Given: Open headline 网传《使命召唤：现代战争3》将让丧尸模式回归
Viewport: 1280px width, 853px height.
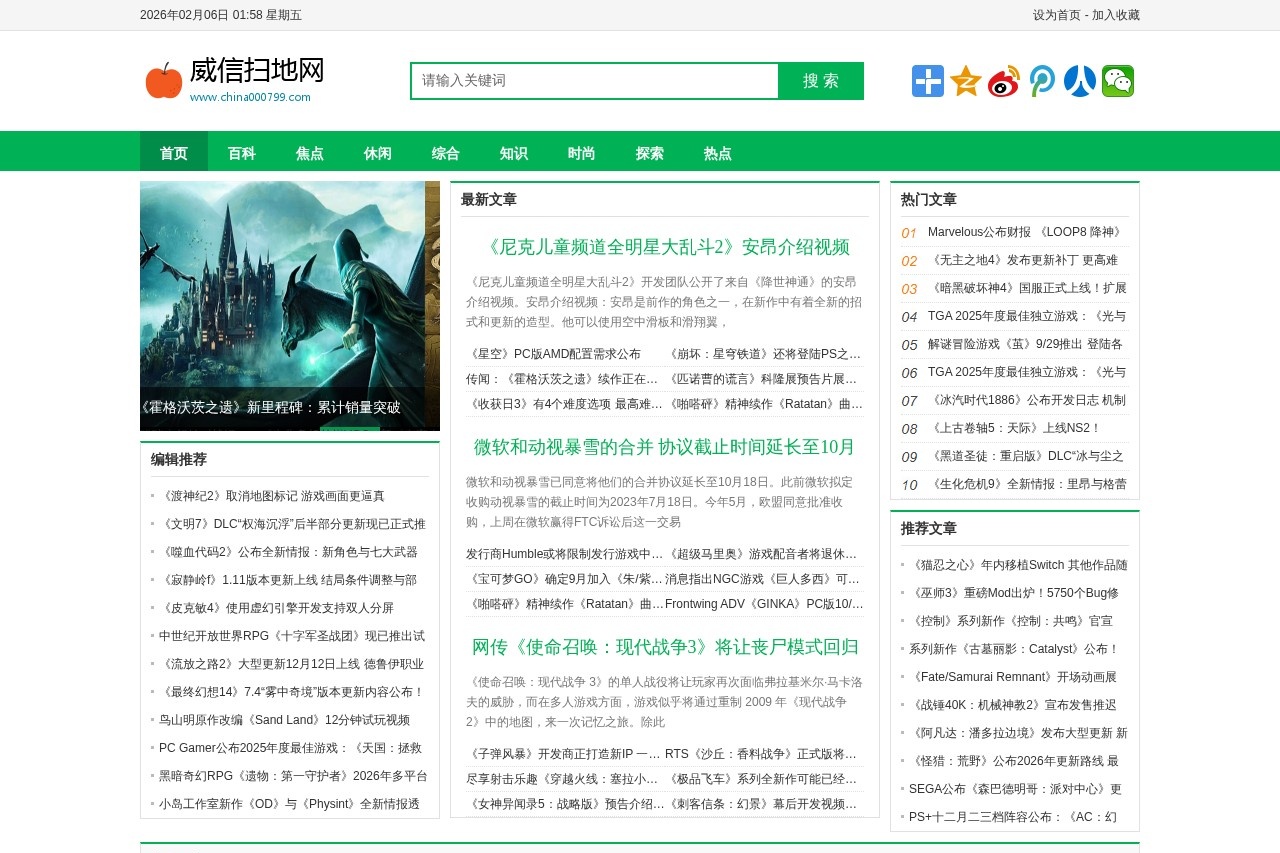Looking at the screenshot, I should pos(665,647).
